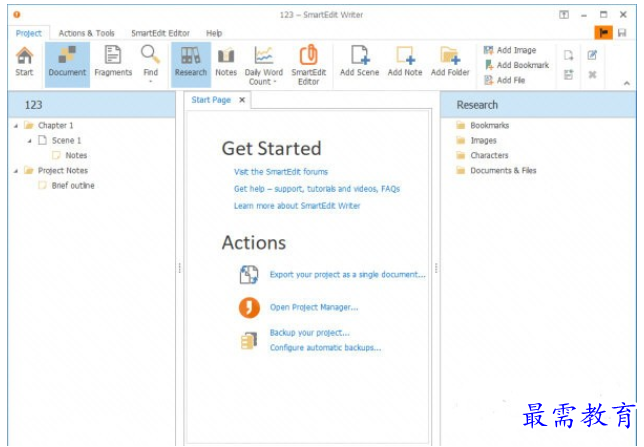Close the Start Page tab
644x447 pixels.
242,100
